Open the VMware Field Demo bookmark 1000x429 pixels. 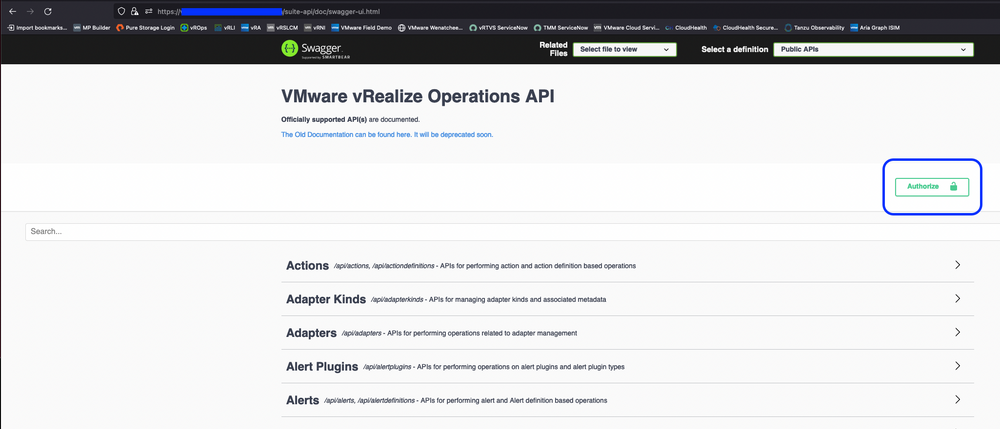(x=362, y=28)
